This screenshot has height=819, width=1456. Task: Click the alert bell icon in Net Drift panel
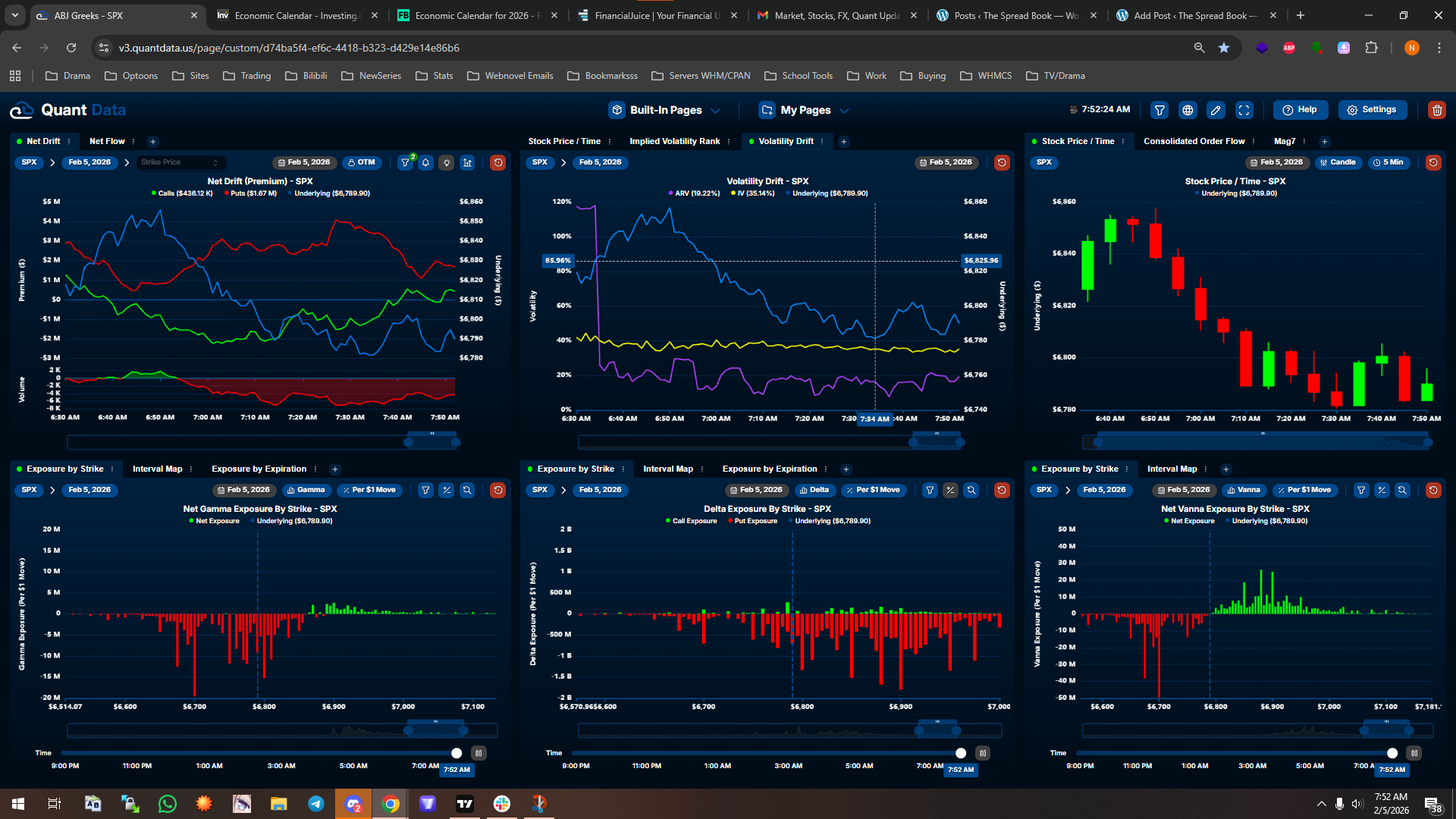click(426, 162)
